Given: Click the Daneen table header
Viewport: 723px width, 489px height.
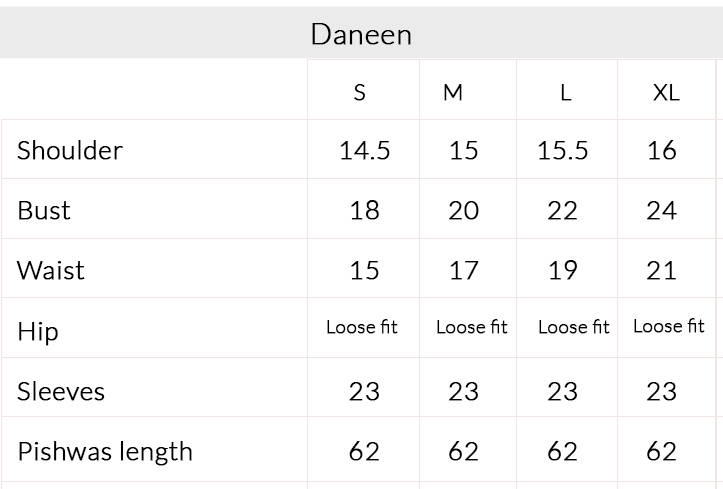Looking at the screenshot, I should pos(361,35).
